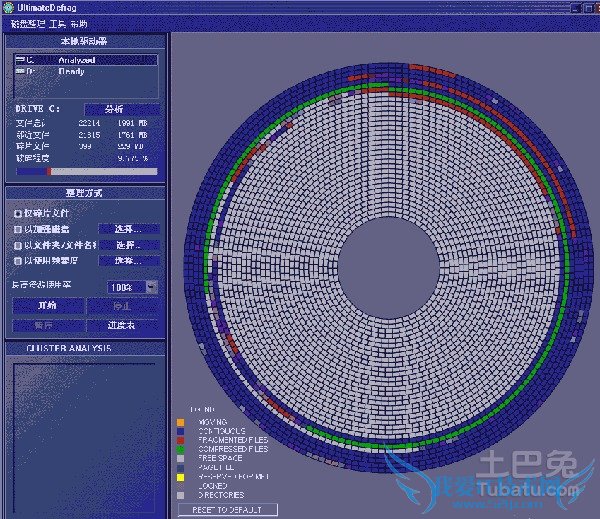Click the dark blue PAGEFILE legend swatch
Screen dimensions: 600x519
point(181,468)
